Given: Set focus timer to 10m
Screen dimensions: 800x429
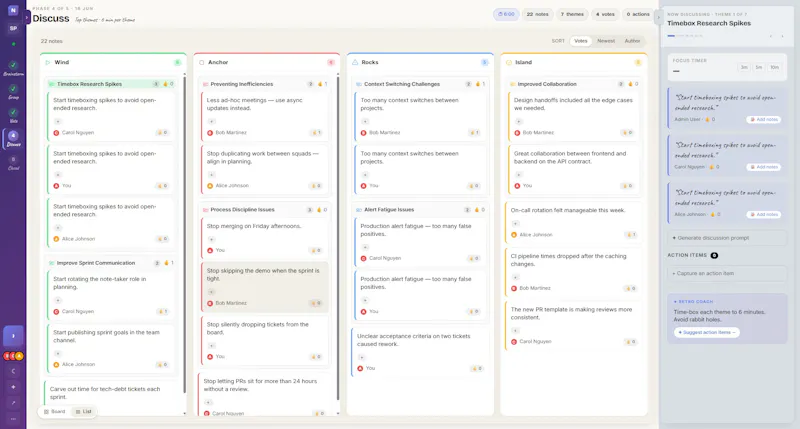Looking at the screenshot, I should click(774, 67).
